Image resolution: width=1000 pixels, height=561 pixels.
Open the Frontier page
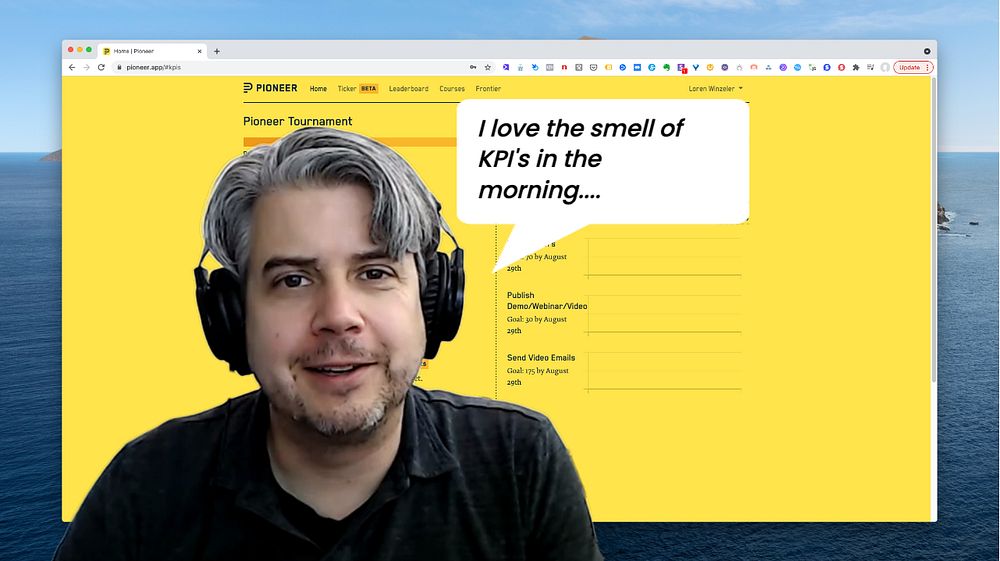click(x=488, y=89)
